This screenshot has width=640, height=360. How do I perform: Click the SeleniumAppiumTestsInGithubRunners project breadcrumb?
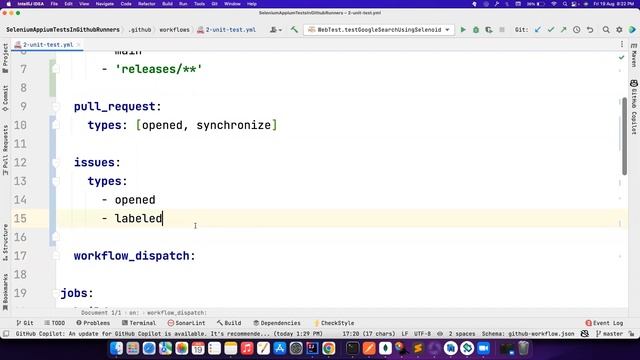point(63,30)
